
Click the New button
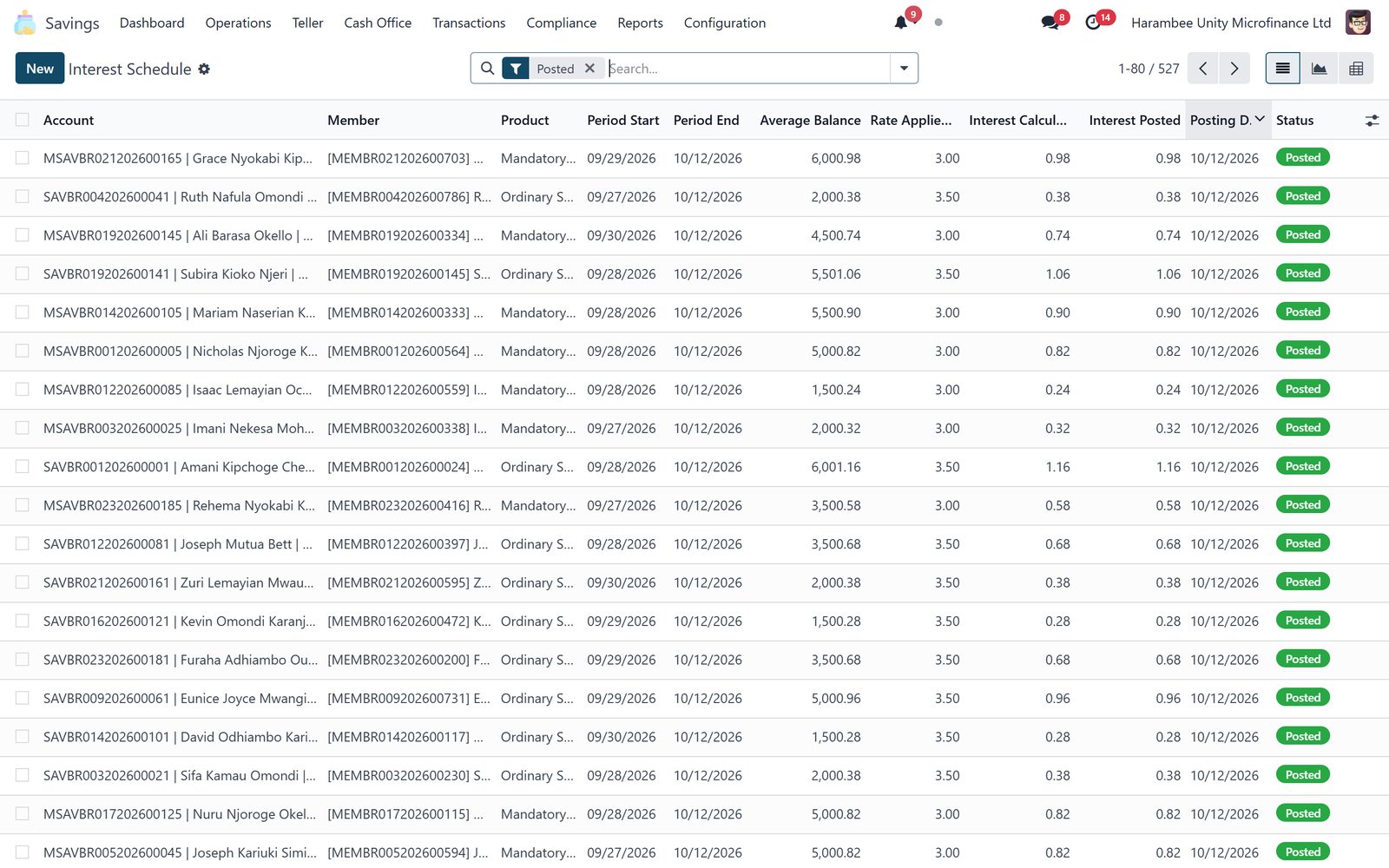(x=40, y=69)
